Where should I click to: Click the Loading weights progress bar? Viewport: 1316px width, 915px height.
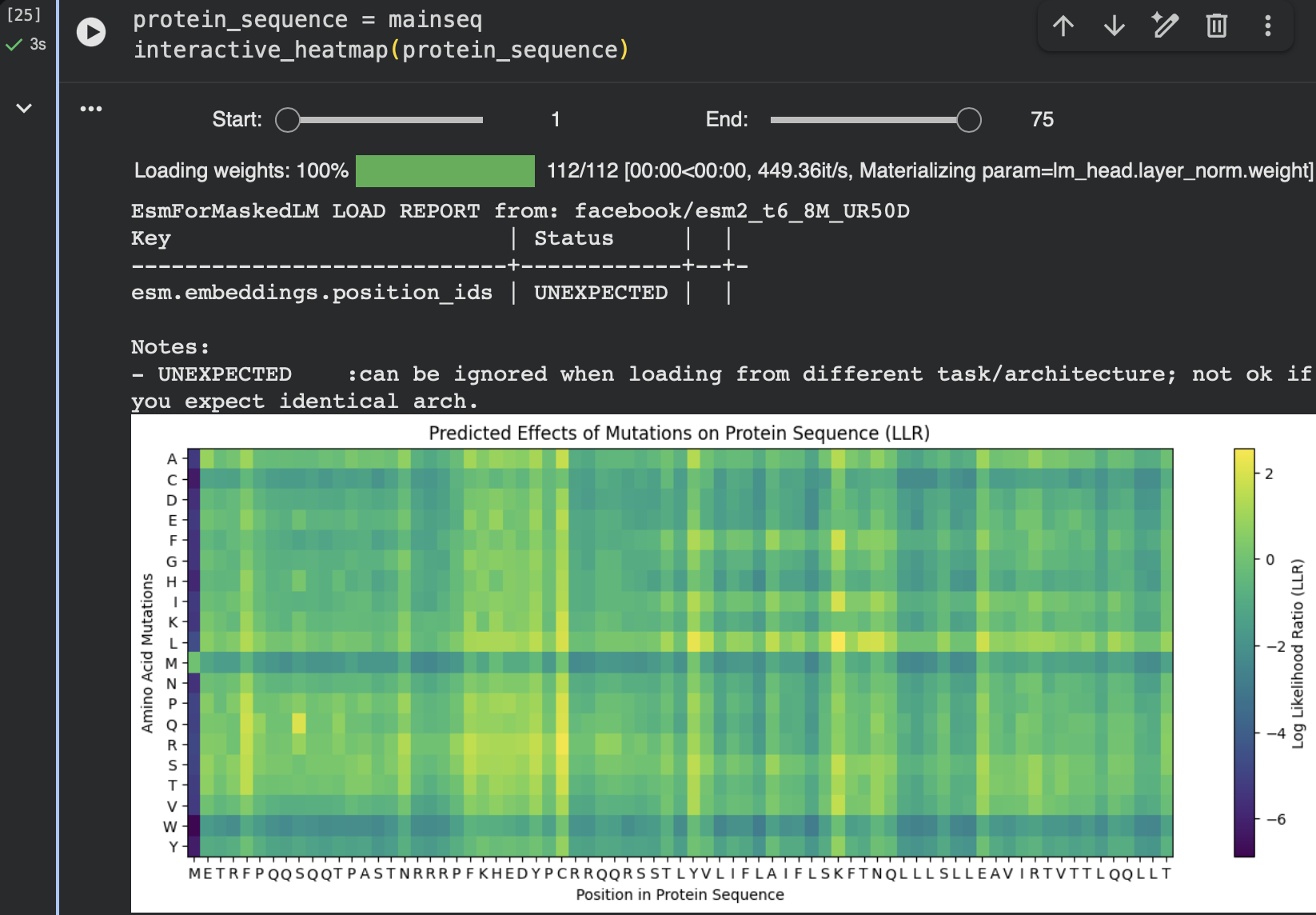point(445,170)
